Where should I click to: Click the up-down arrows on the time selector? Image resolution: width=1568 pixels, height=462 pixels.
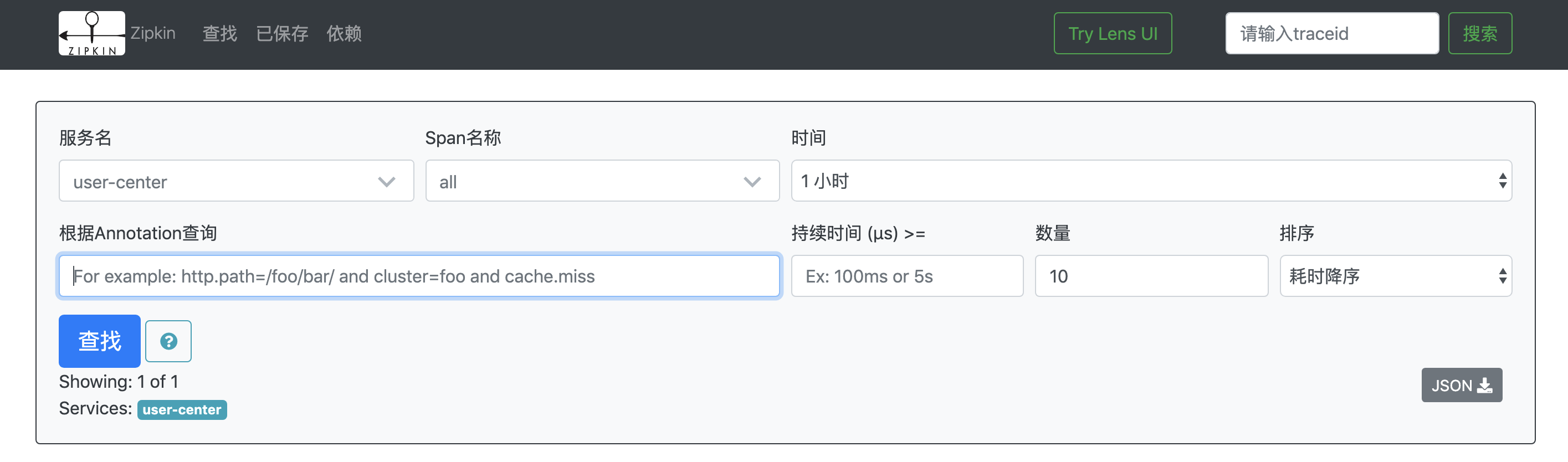(1502, 181)
